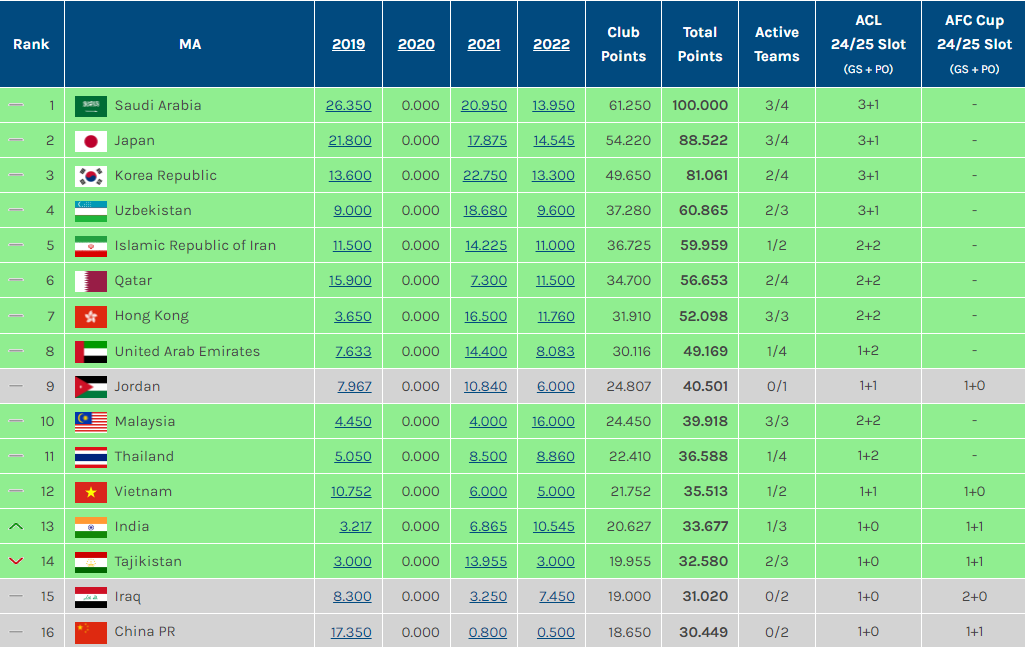This screenshot has height=647, width=1025.
Task: Open Korea Republic's 2021 points 22.750
Action: tap(485, 176)
